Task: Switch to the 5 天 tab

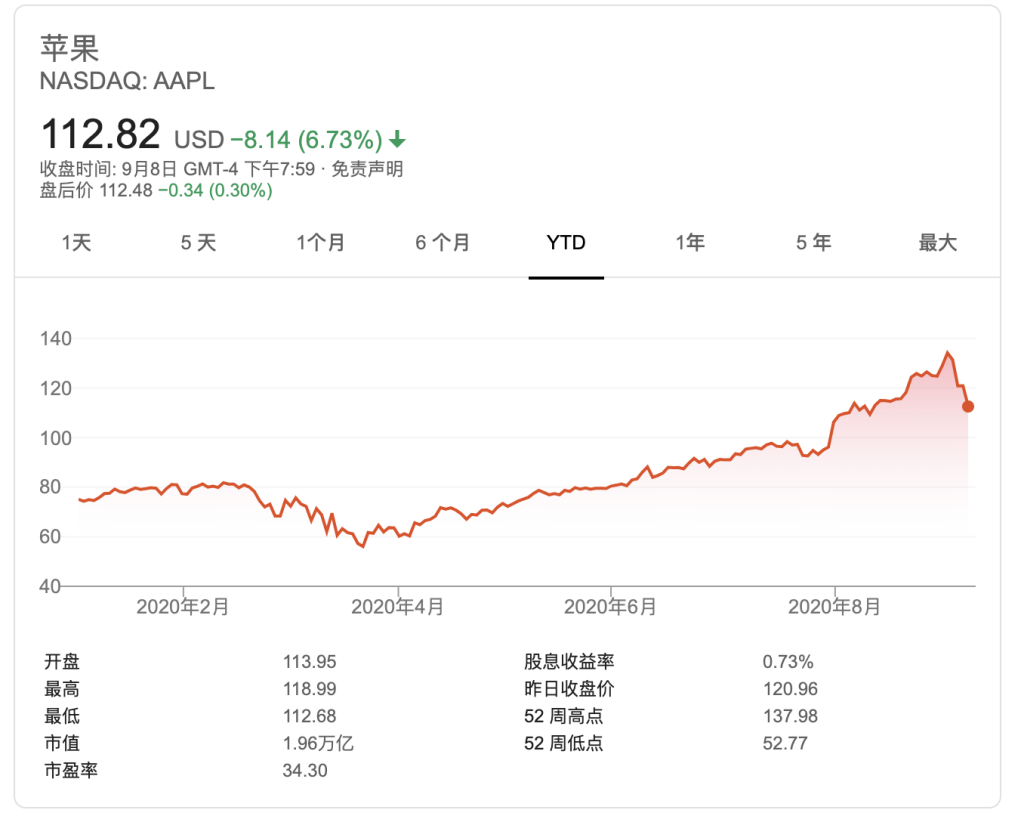Action: (198, 243)
